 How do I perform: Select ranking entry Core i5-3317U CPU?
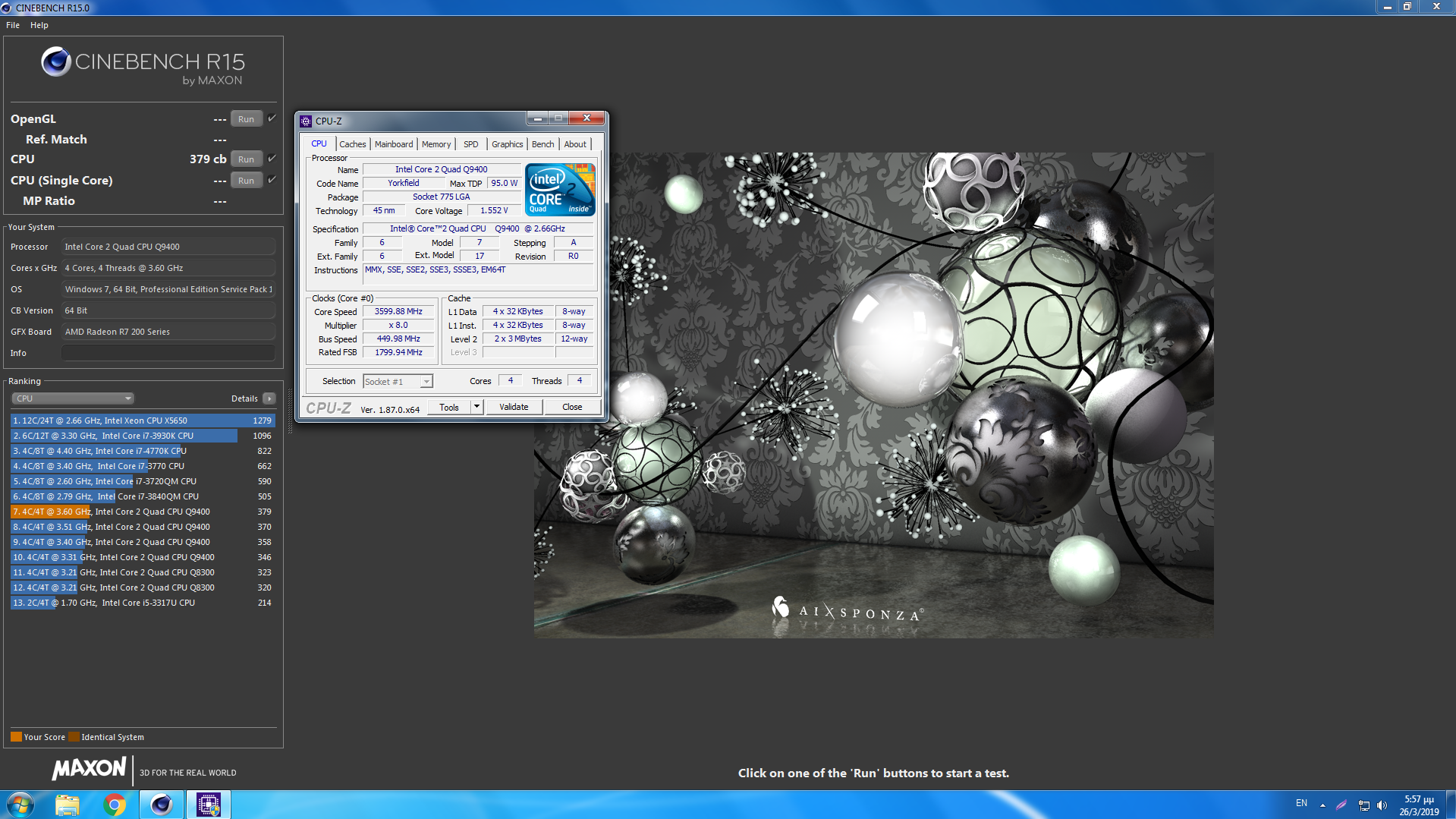click(143, 603)
